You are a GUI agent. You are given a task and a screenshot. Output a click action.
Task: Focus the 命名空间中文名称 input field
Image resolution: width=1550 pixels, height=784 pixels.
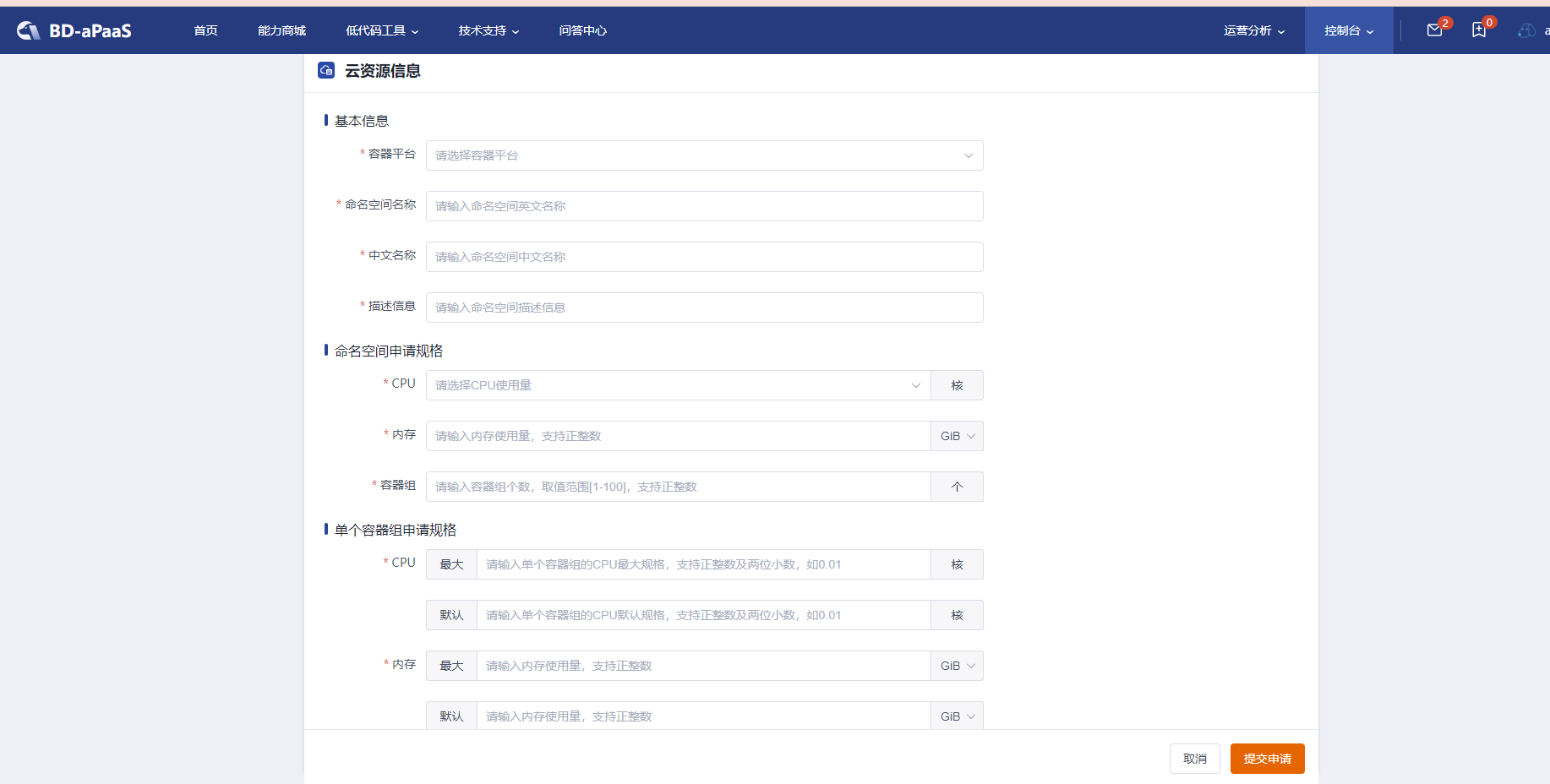click(x=705, y=257)
